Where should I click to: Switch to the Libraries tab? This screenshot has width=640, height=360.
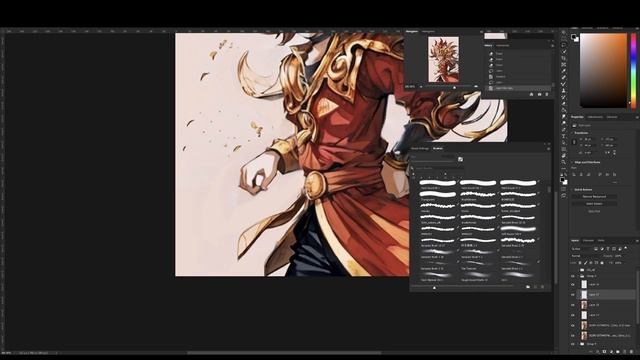pyautogui.click(x=612, y=117)
